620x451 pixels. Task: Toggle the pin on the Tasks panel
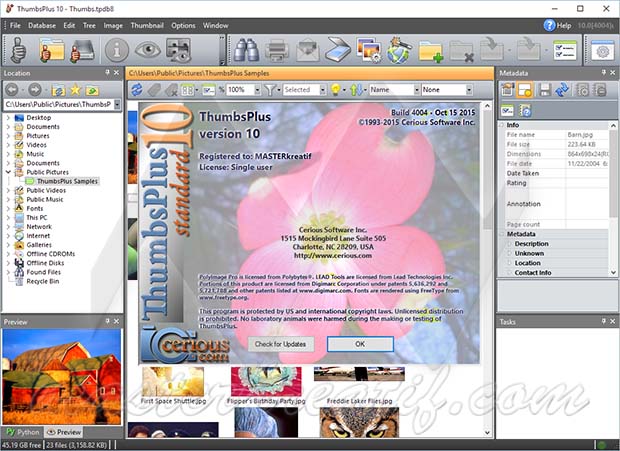click(603, 321)
